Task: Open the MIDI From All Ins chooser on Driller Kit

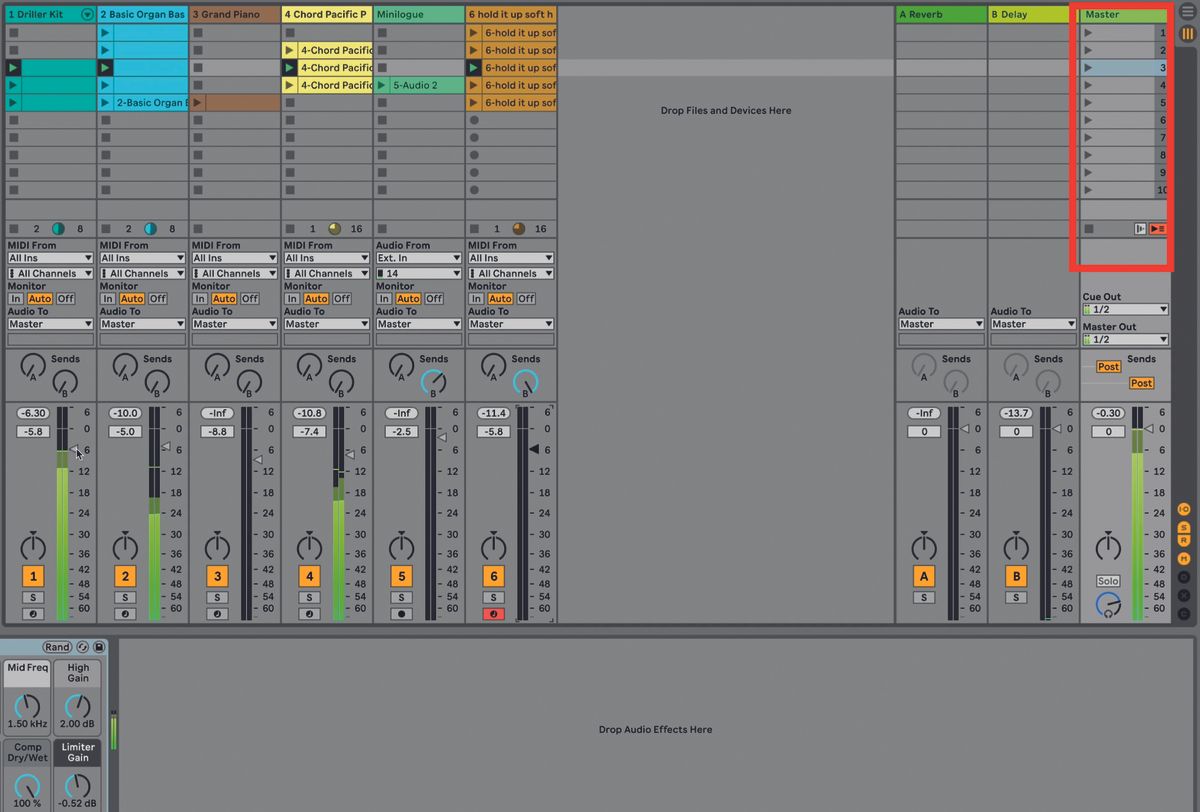Action: pos(50,259)
